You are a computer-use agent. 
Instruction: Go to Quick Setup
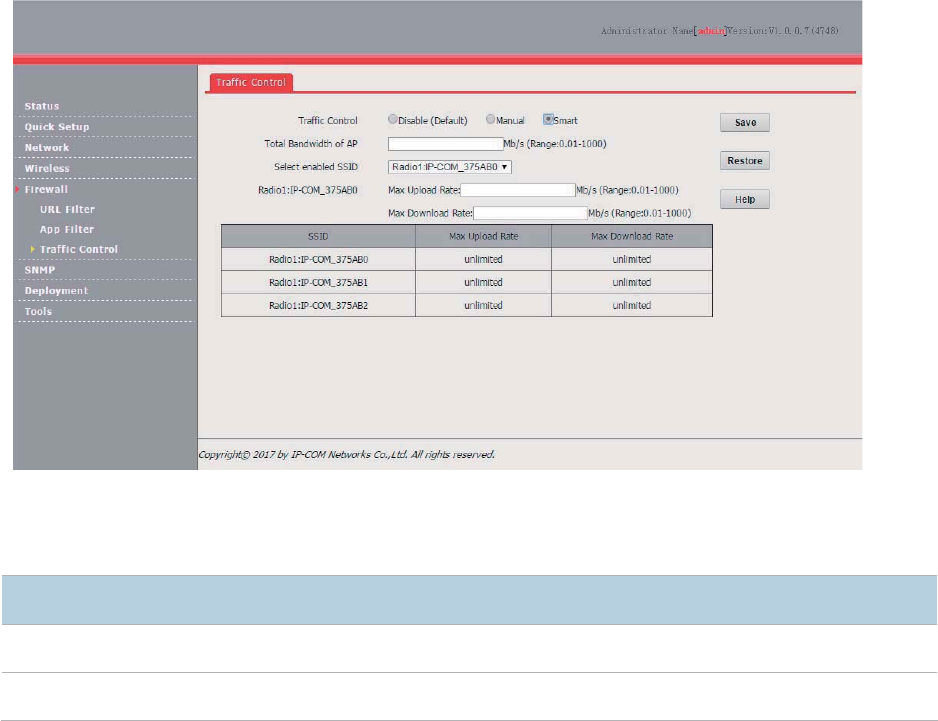pos(57,127)
